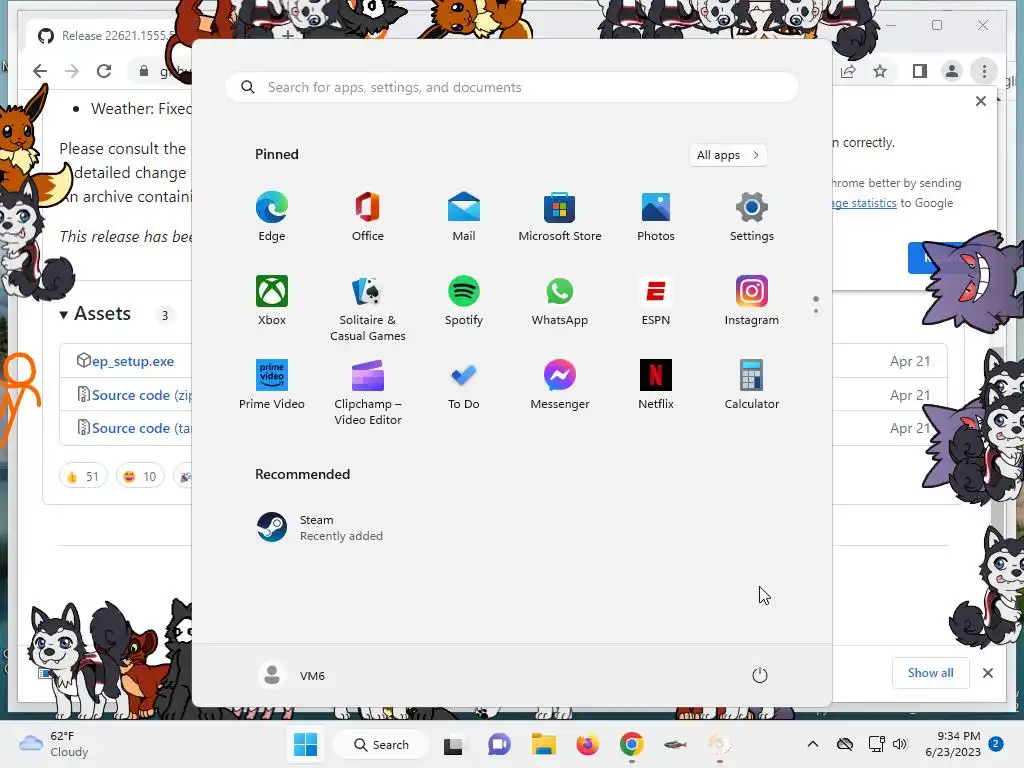The image size is (1024, 768).
Task: Open the WhatsApp pinned app
Action: pos(560,301)
